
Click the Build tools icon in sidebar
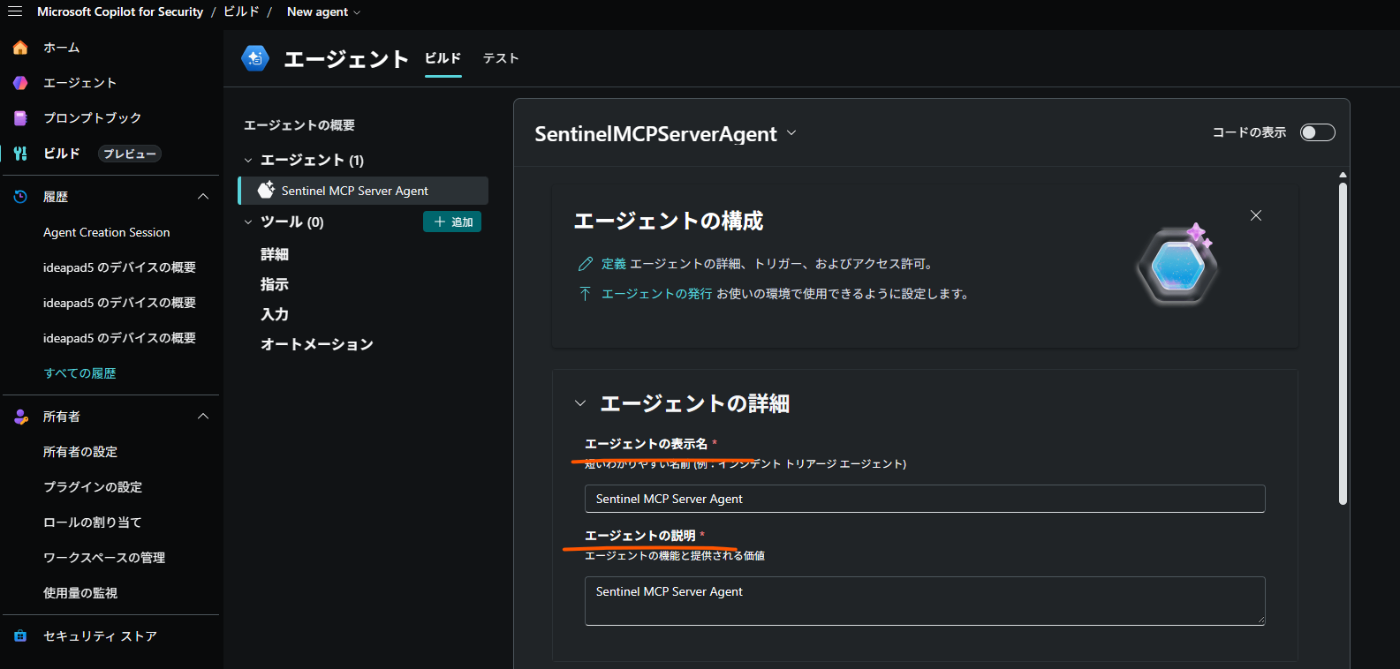(x=20, y=154)
